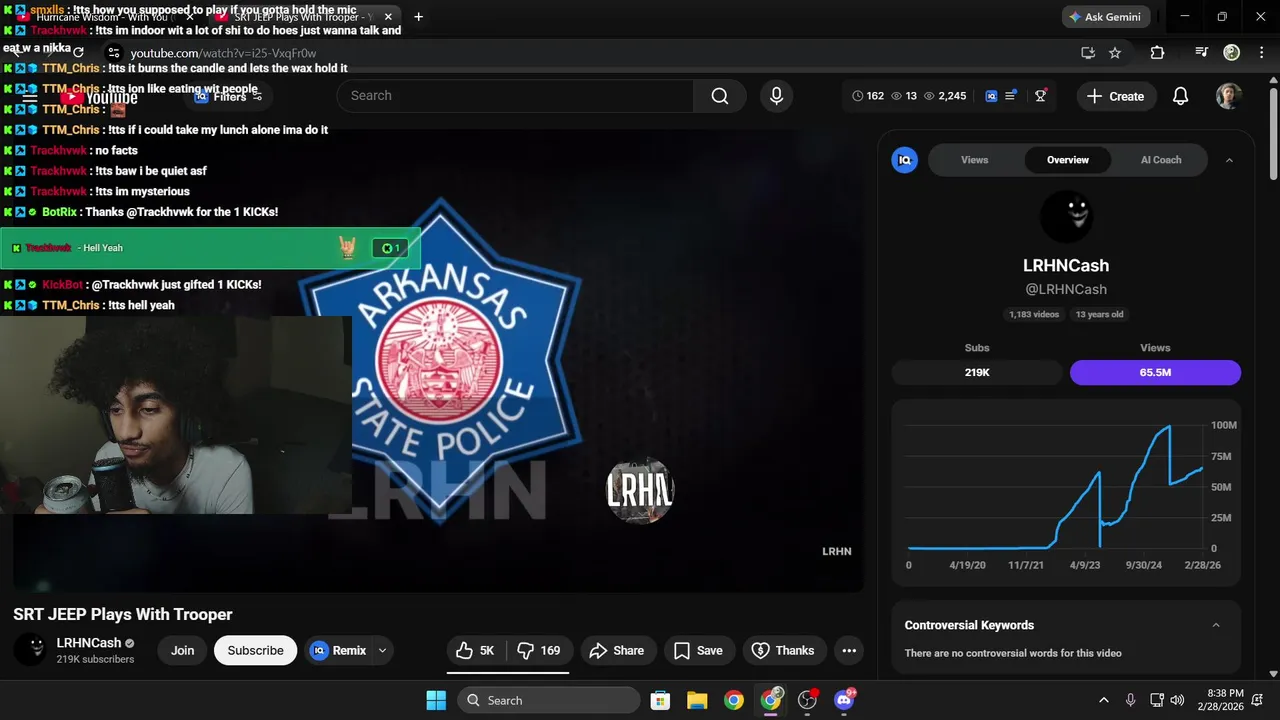Click the youtube.com address bar
1280x720 pixels.
[600, 53]
